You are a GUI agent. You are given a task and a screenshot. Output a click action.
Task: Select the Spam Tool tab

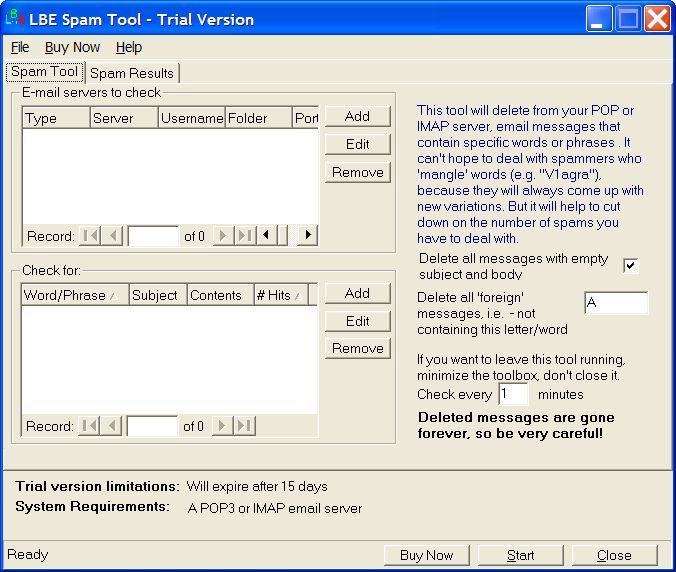point(44,72)
